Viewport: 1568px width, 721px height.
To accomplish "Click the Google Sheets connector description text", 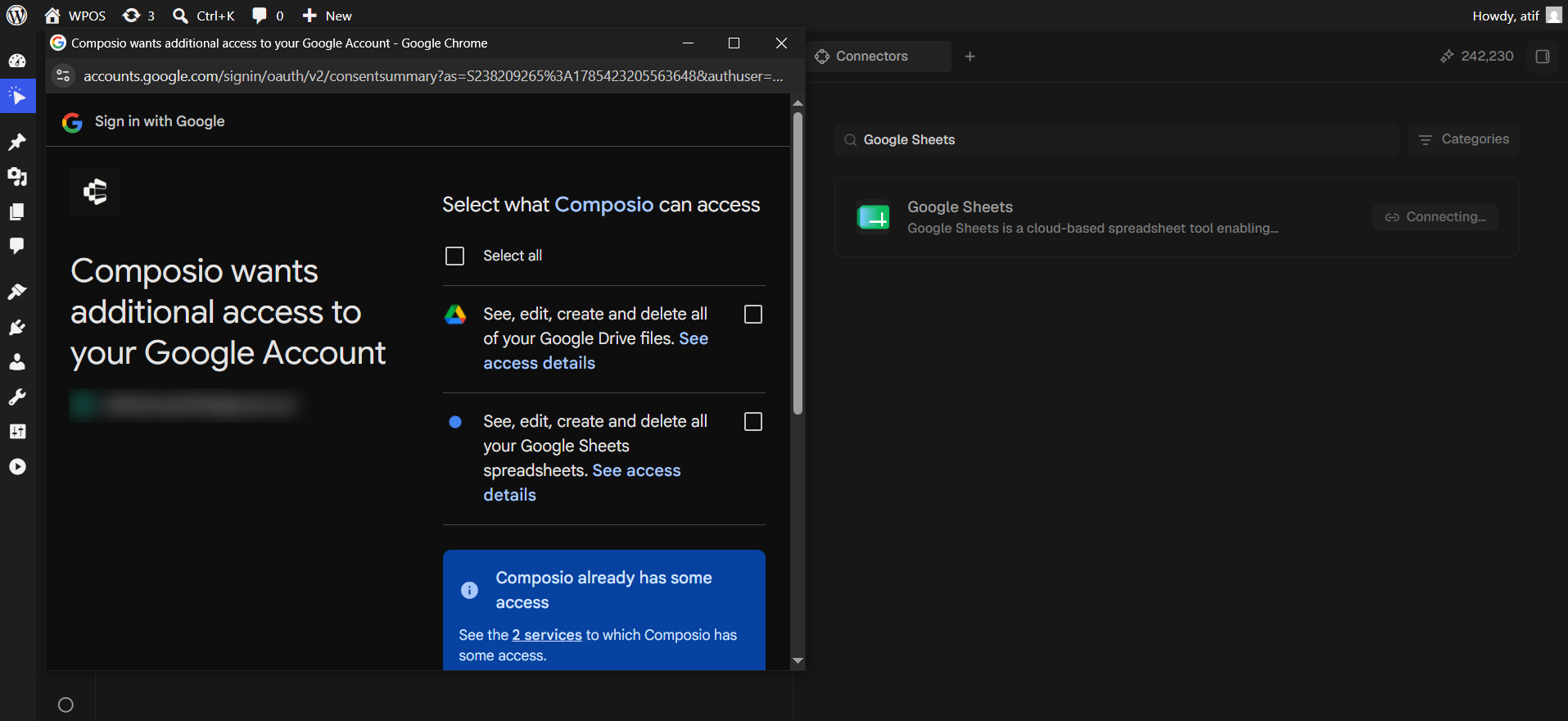I will click(x=1093, y=229).
